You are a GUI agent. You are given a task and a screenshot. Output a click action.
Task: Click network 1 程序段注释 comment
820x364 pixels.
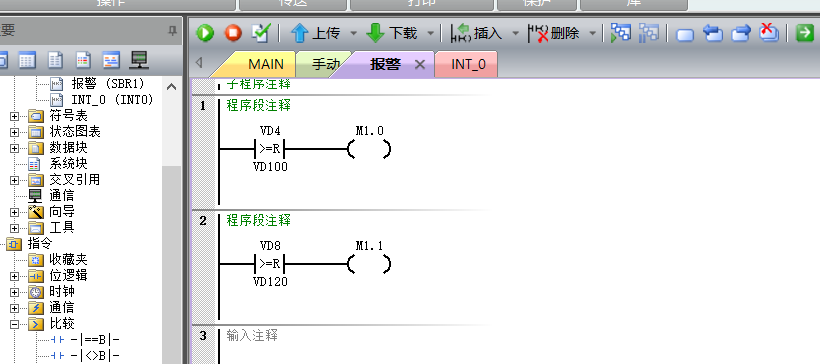[x=258, y=106]
